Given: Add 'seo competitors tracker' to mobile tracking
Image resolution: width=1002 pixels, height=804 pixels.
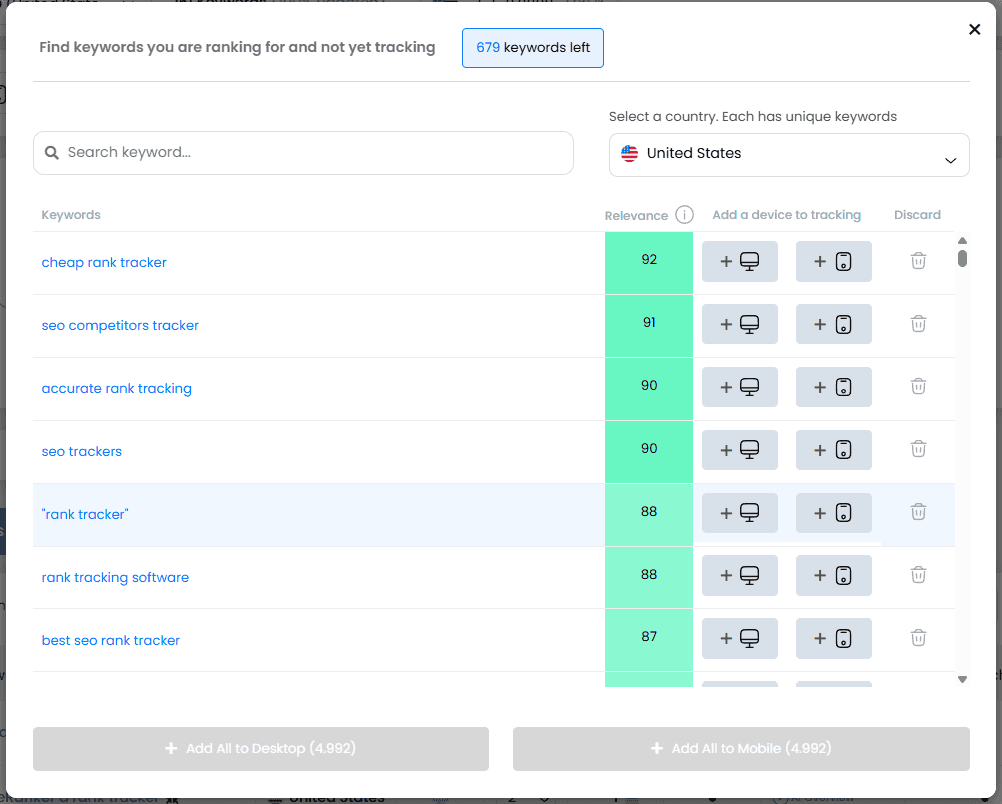Looking at the screenshot, I should [x=833, y=325].
